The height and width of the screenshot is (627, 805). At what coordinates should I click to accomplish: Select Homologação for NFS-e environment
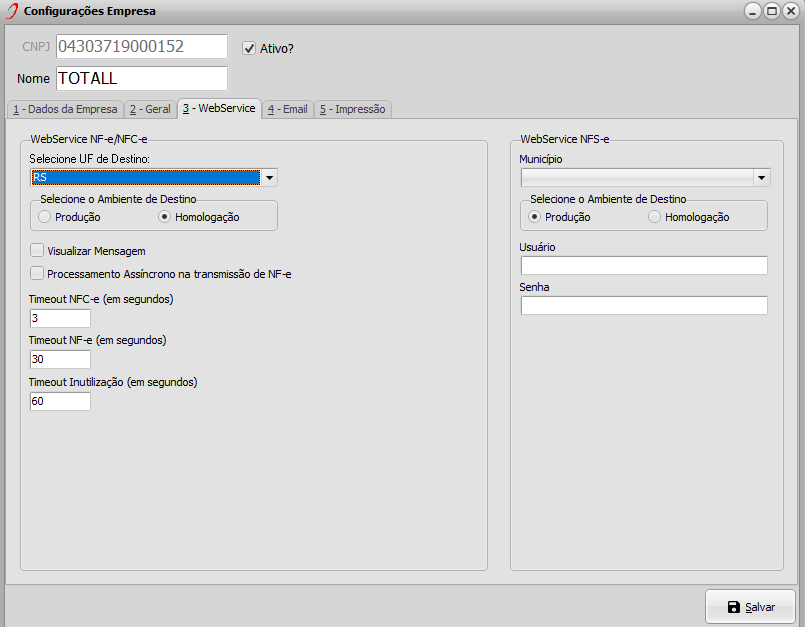pyautogui.click(x=654, y=217)
